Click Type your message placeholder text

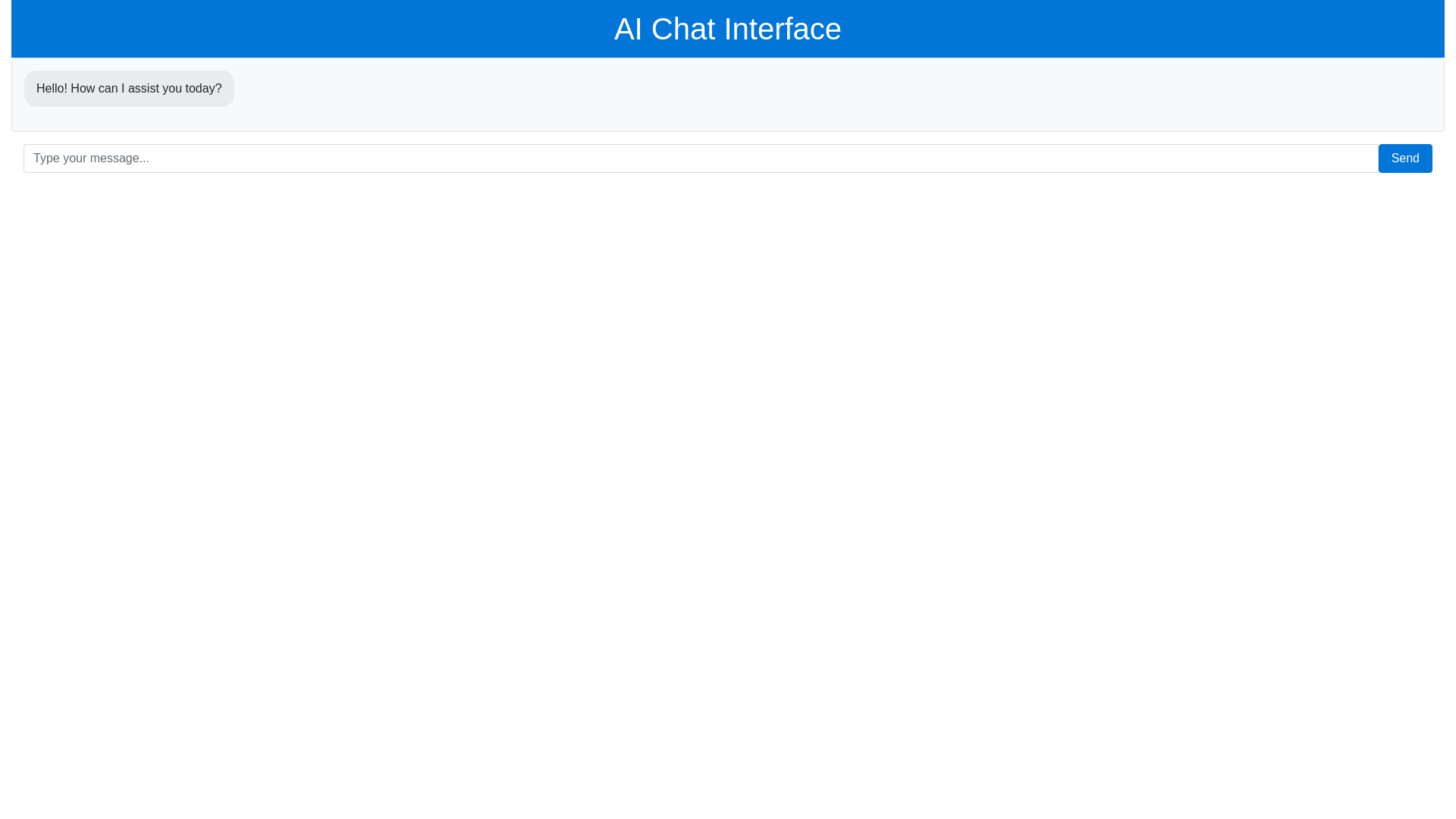[x=91, y=158]
